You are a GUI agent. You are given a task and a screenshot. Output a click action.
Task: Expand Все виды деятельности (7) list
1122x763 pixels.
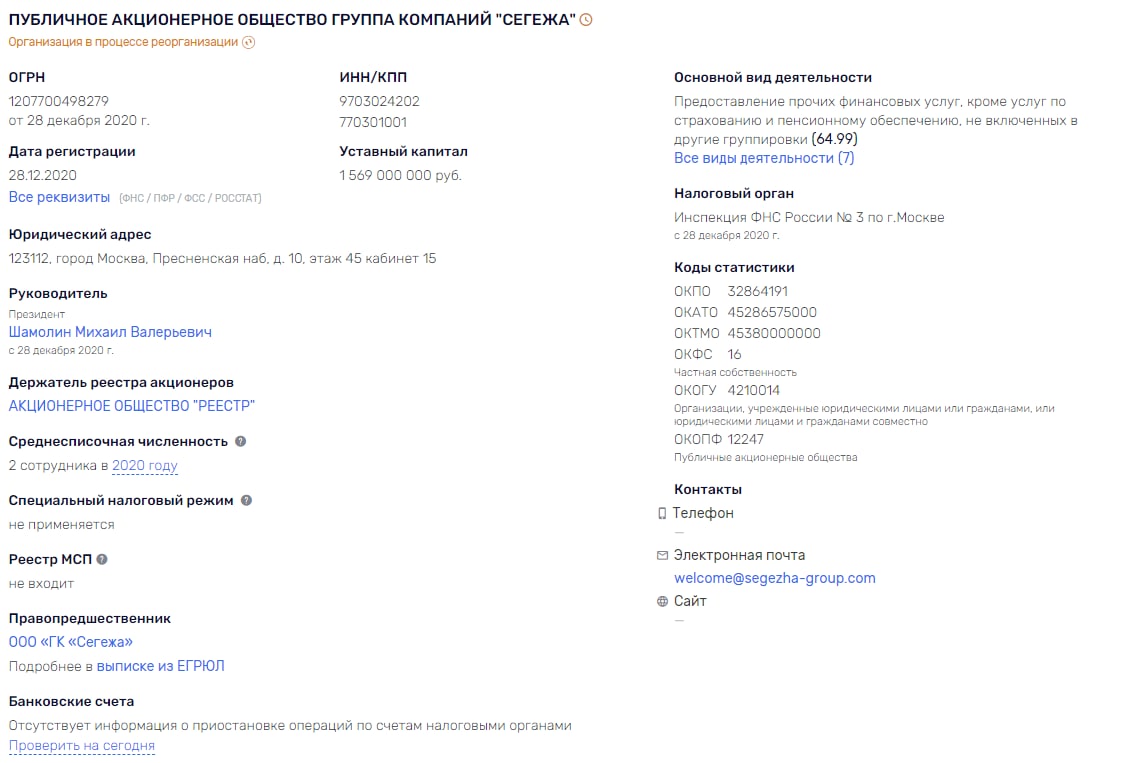tap(764, 158)
